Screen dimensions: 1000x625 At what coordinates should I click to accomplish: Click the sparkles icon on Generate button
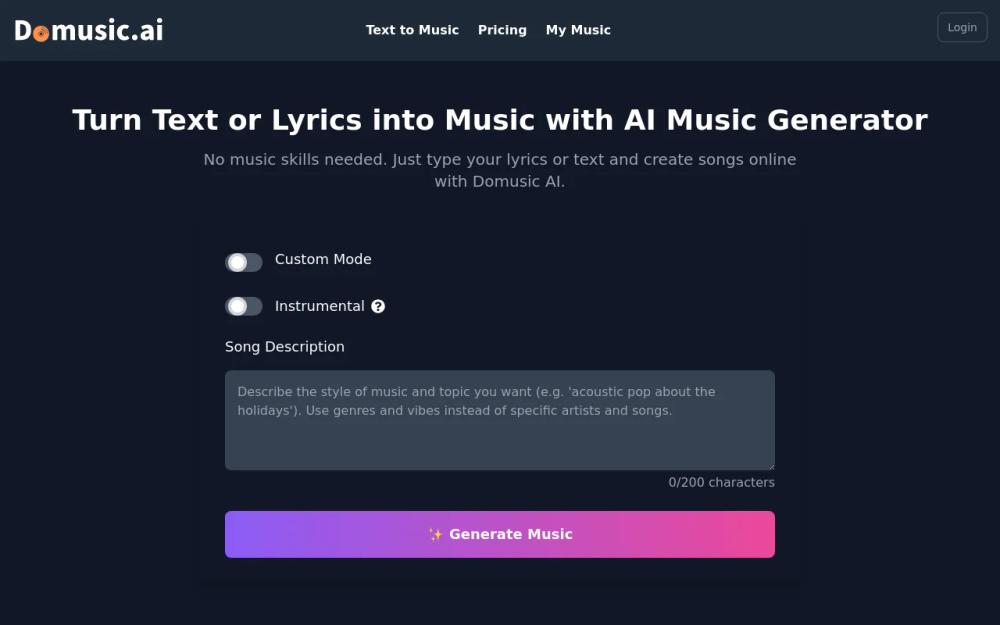tap(435, 535)
